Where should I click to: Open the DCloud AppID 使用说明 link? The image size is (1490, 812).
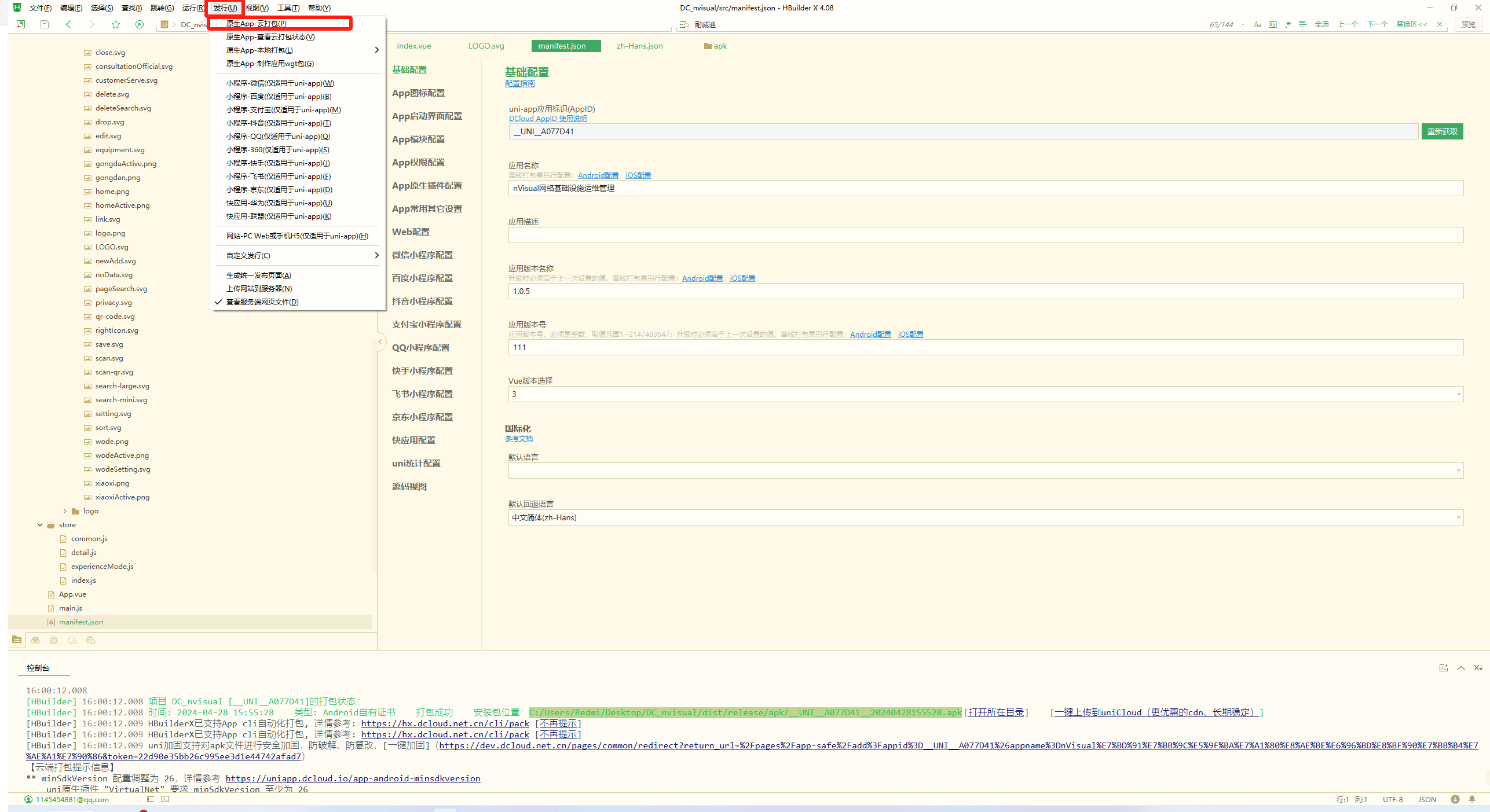pyautogui.click(x=547, y=119)
